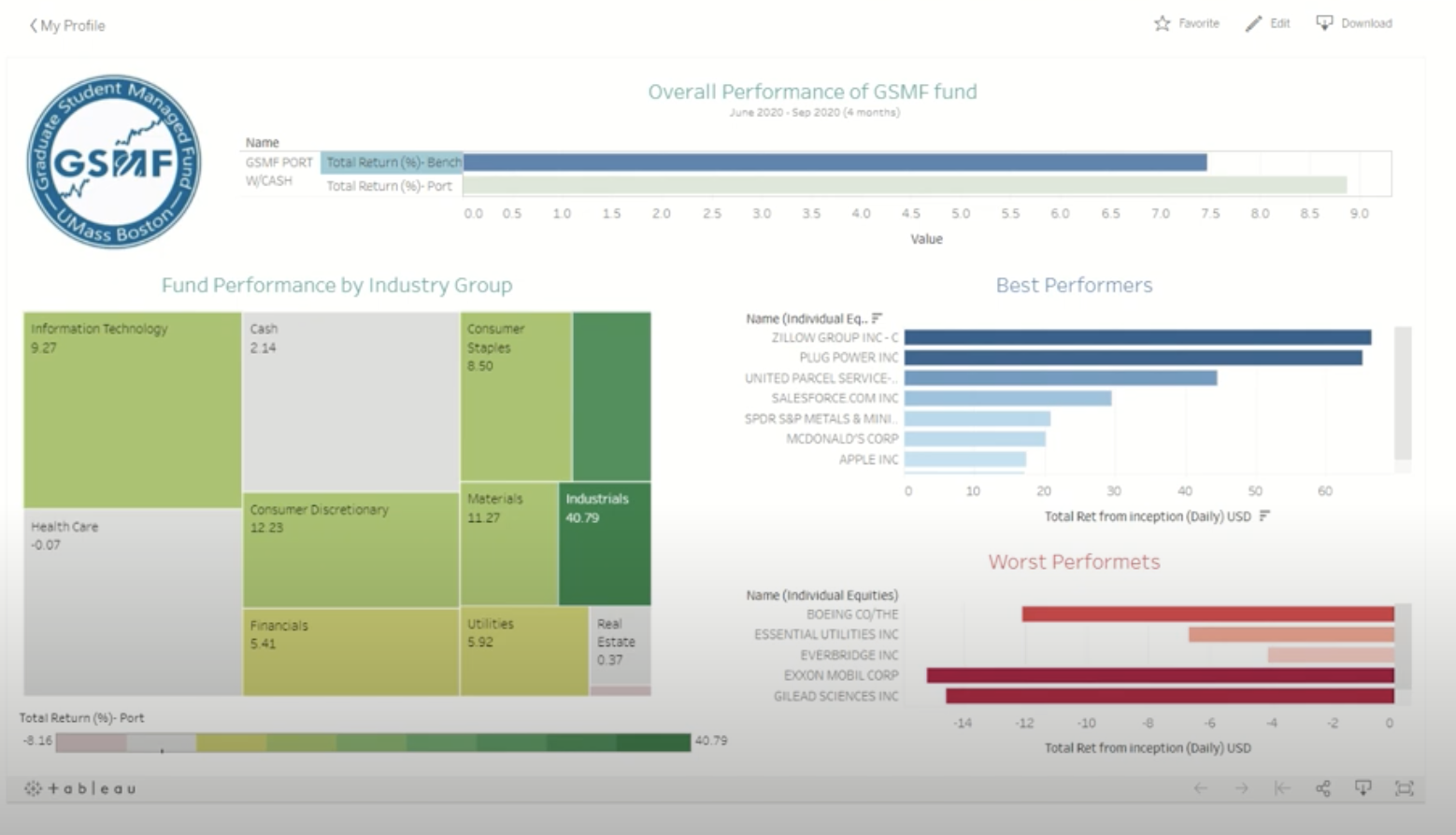Click the Apple Inc bar
Image resolution: width=1456 pixels, height=835 pixels.
pos(965,460)
